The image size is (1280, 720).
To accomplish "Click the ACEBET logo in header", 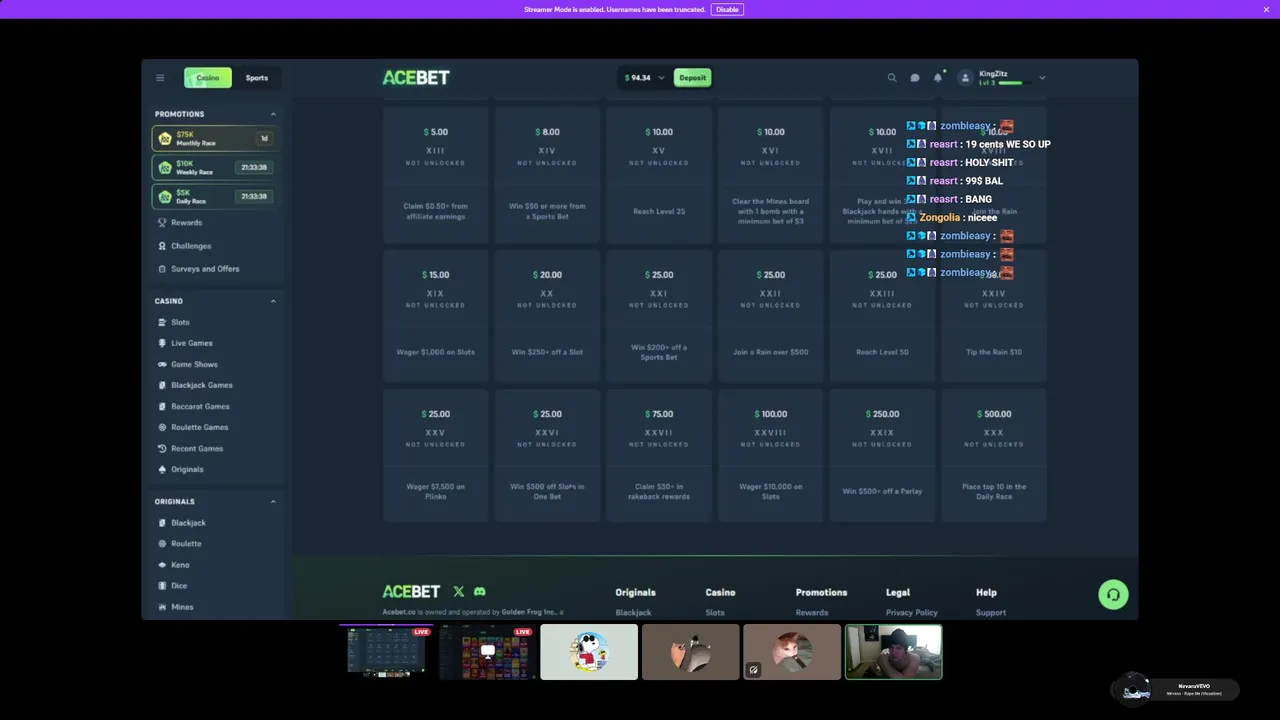I will (416, 78).
